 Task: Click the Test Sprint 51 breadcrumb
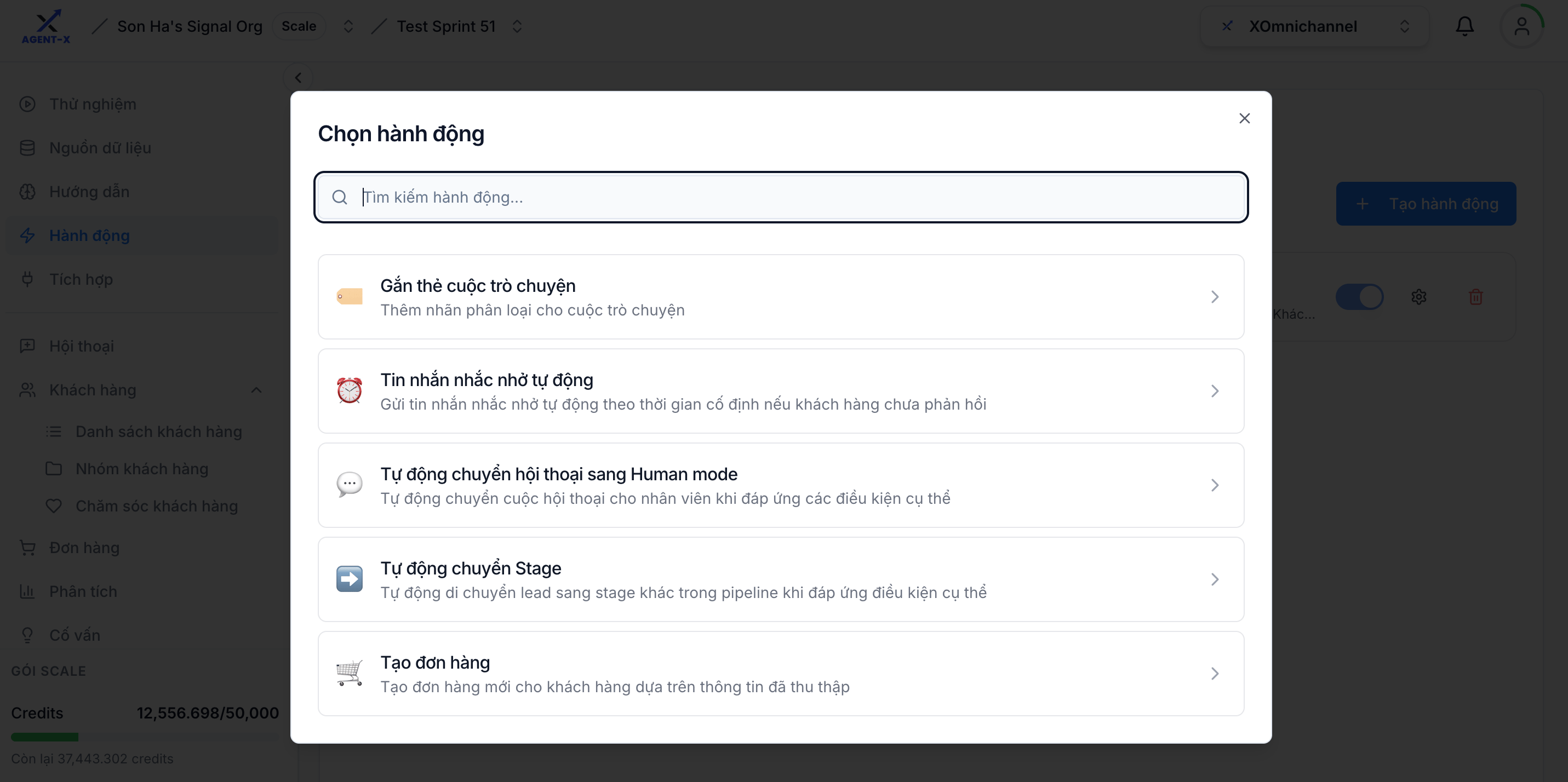coord(445,26)
